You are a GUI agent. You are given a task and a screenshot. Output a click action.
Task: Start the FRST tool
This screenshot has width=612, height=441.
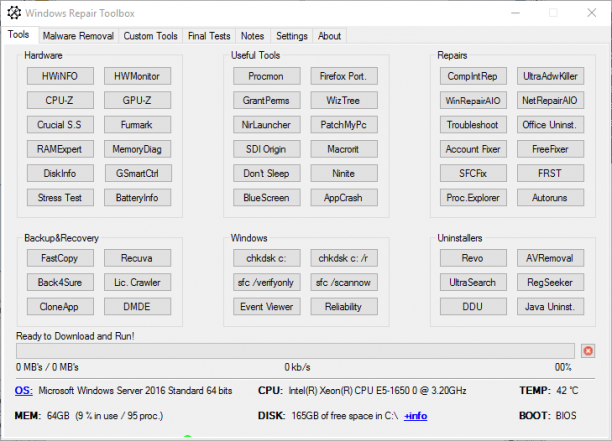pos(550,173)
